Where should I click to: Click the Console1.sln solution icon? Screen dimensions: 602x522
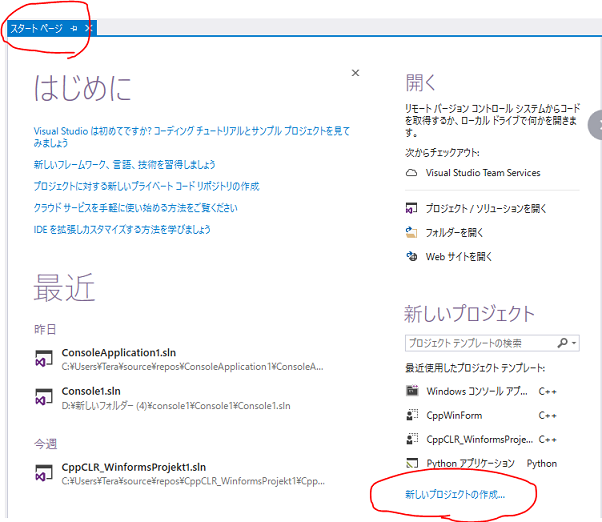(x=43, y=397)
